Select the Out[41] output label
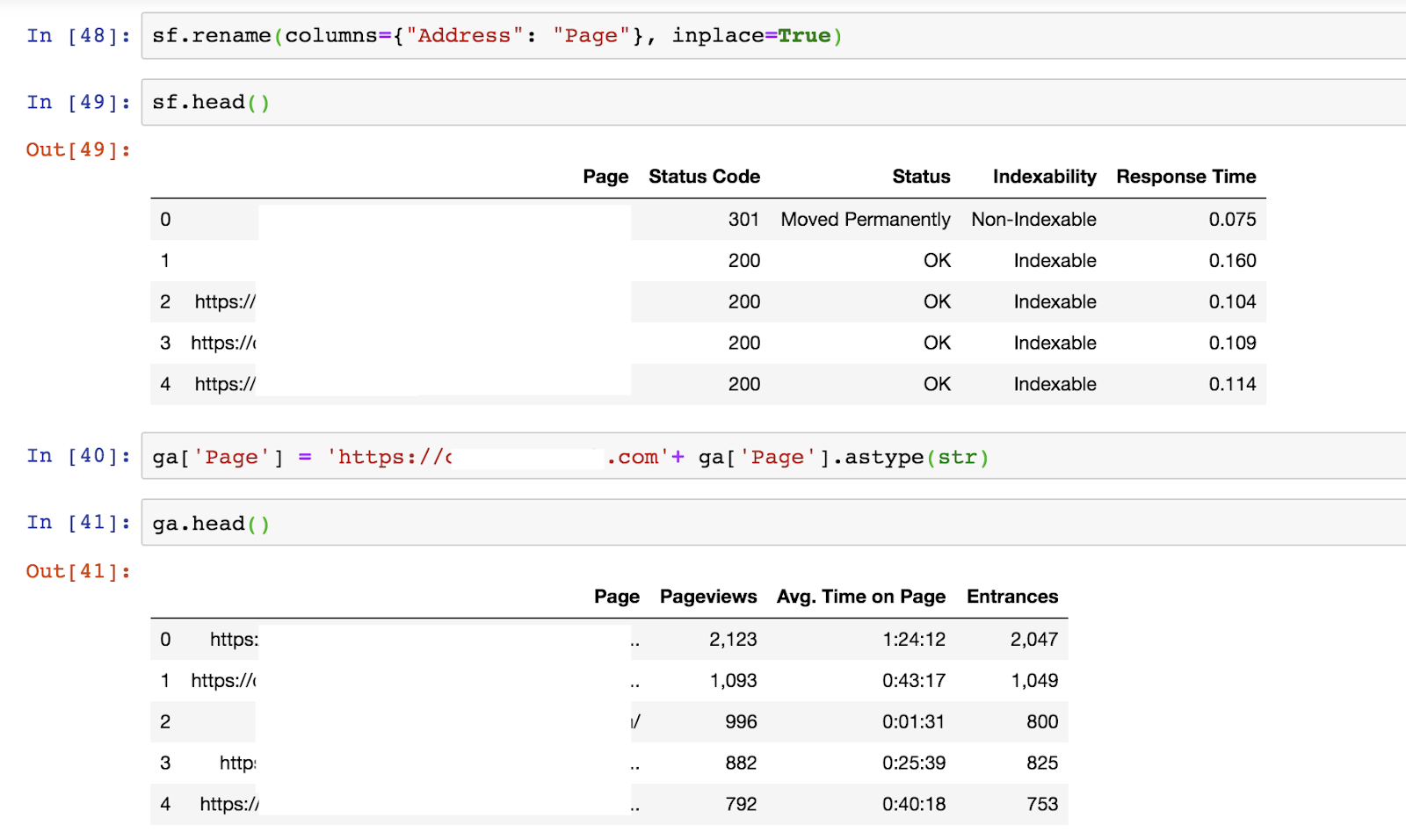 [78, 572]
